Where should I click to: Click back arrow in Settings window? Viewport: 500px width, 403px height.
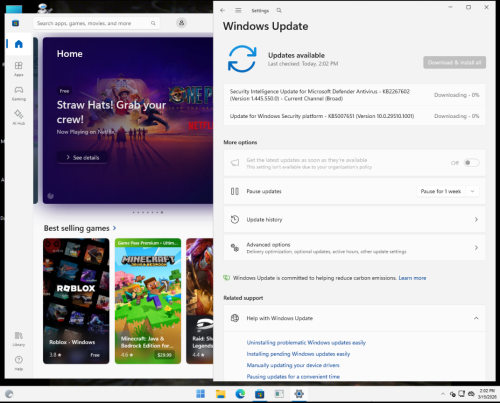(222, 10)
